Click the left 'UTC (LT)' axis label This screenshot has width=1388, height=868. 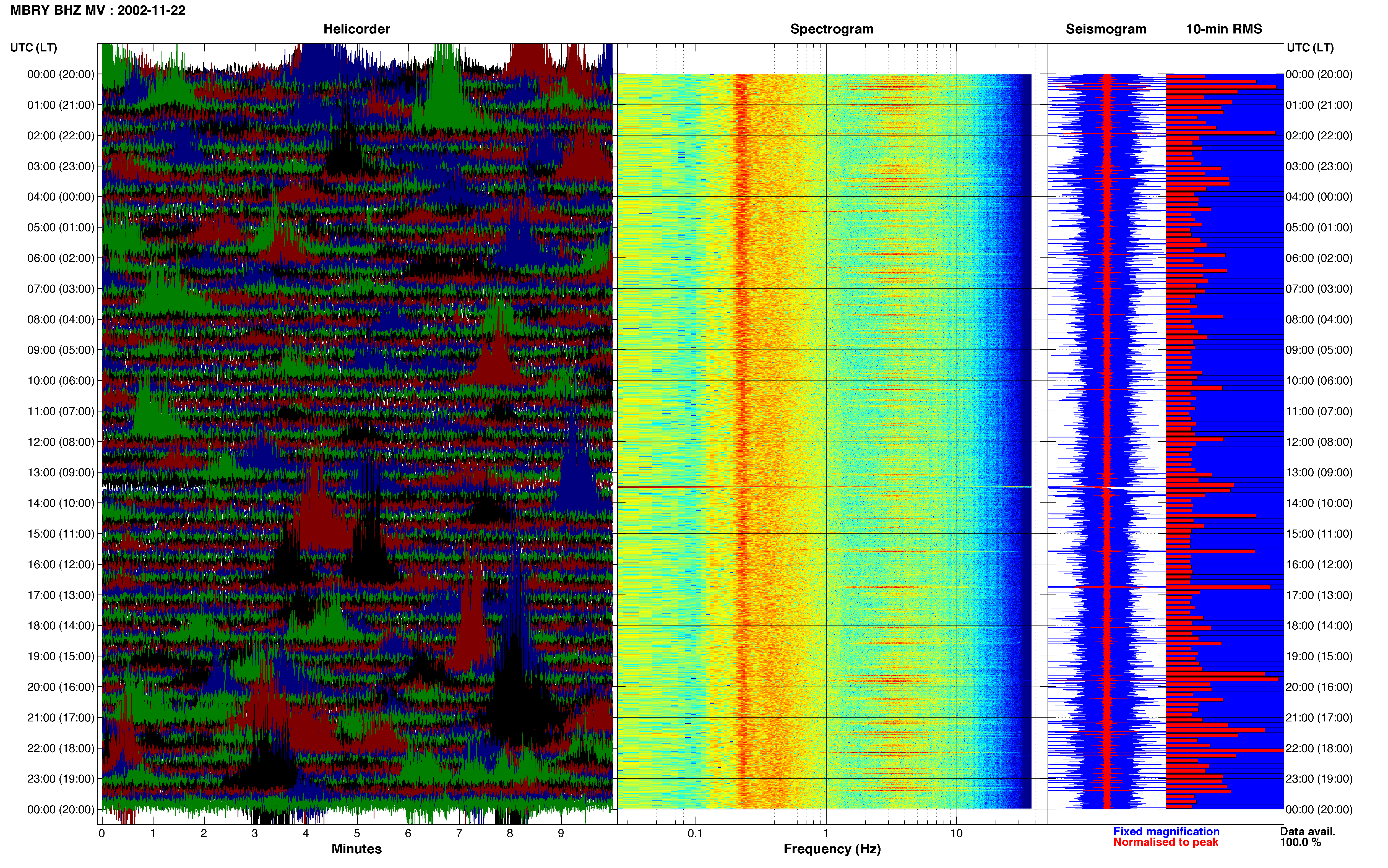[34, 48]
